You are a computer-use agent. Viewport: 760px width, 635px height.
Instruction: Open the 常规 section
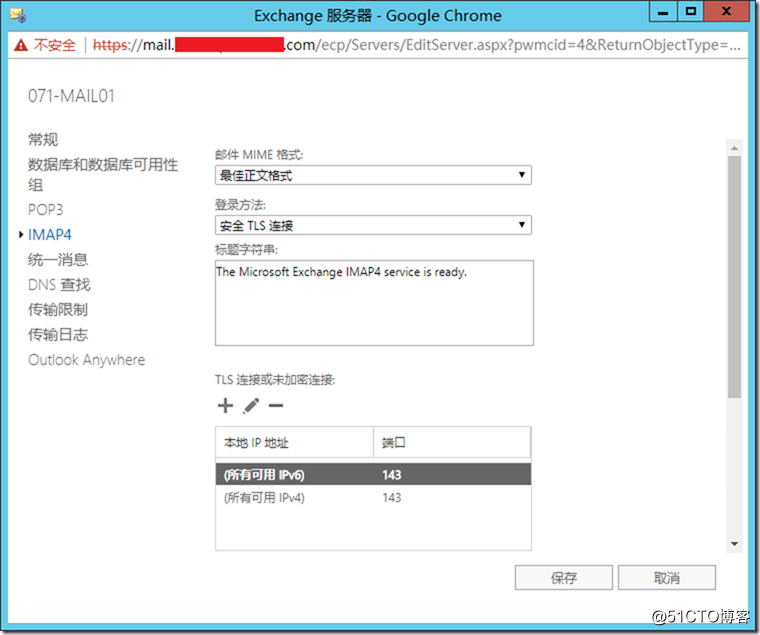point(43,140)
